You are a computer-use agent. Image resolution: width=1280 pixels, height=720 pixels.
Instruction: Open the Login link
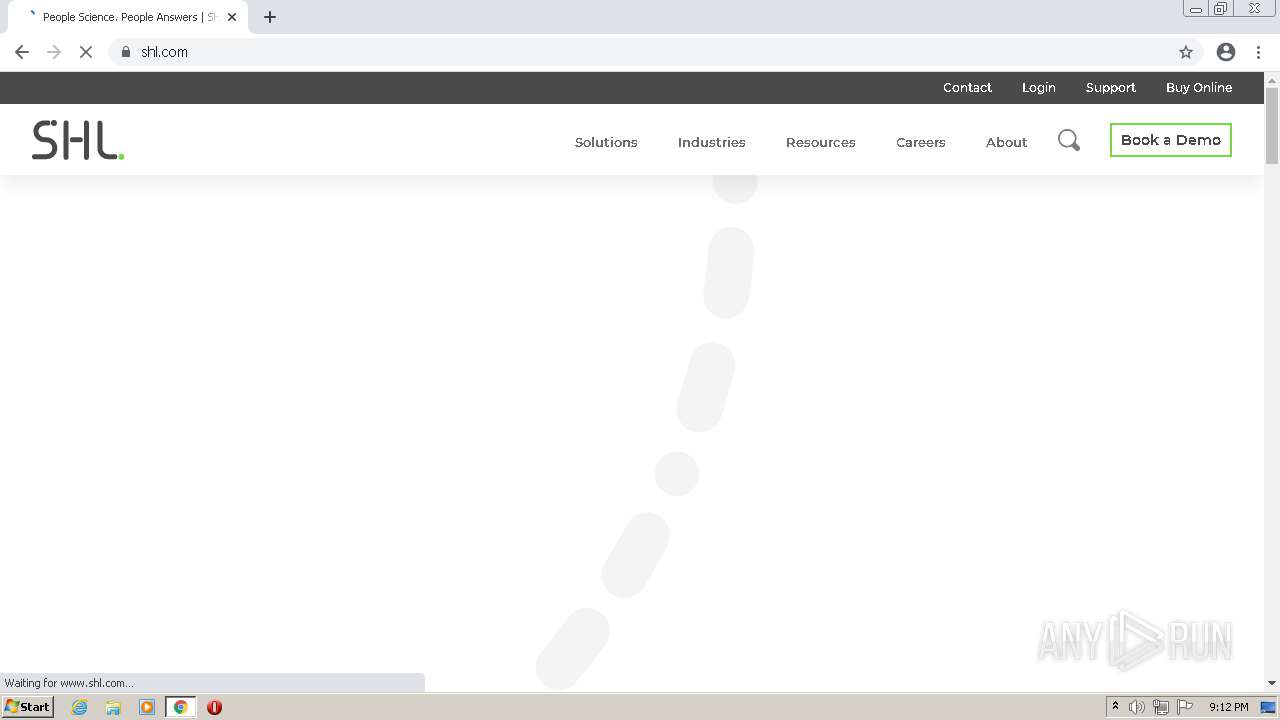(1039, 88)
